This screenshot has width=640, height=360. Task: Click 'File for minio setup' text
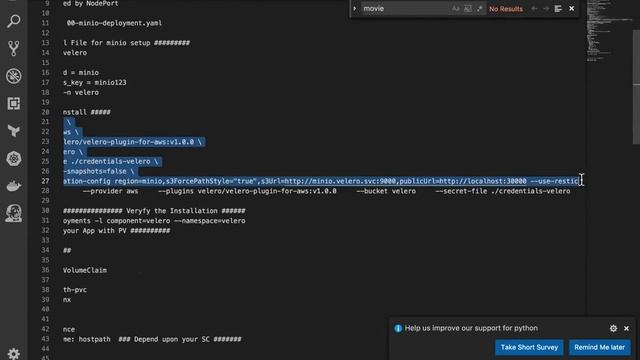[x=110, y=43]
